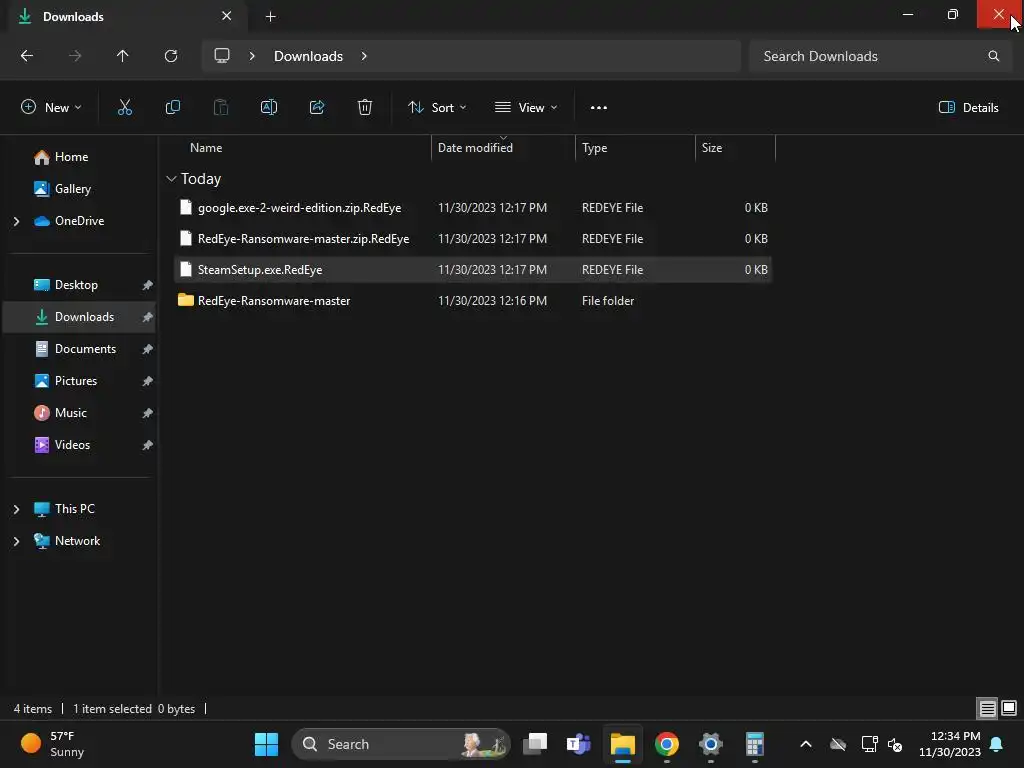Image resolution: width=1024 pixels, height=768 pixels.
Task: Click the Rename icon in toolbar
Action: (x=269, y=108)
